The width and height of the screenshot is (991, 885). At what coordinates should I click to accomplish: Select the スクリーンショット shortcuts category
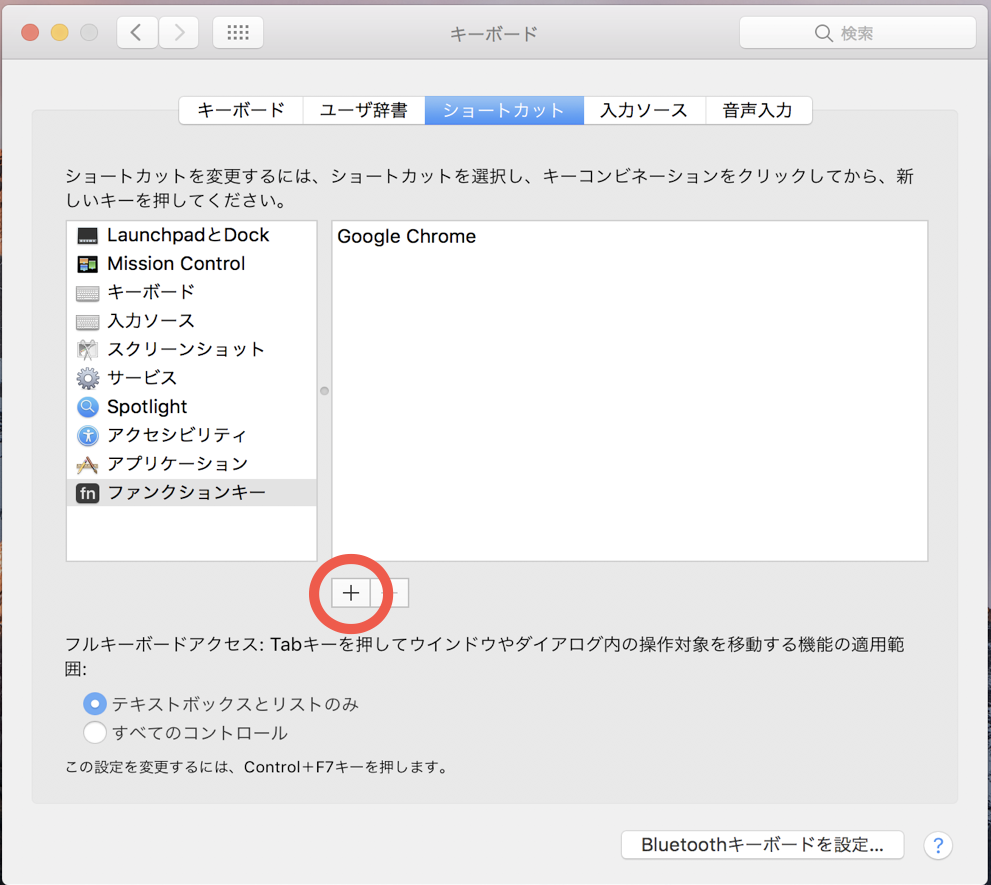coord(185,349)
